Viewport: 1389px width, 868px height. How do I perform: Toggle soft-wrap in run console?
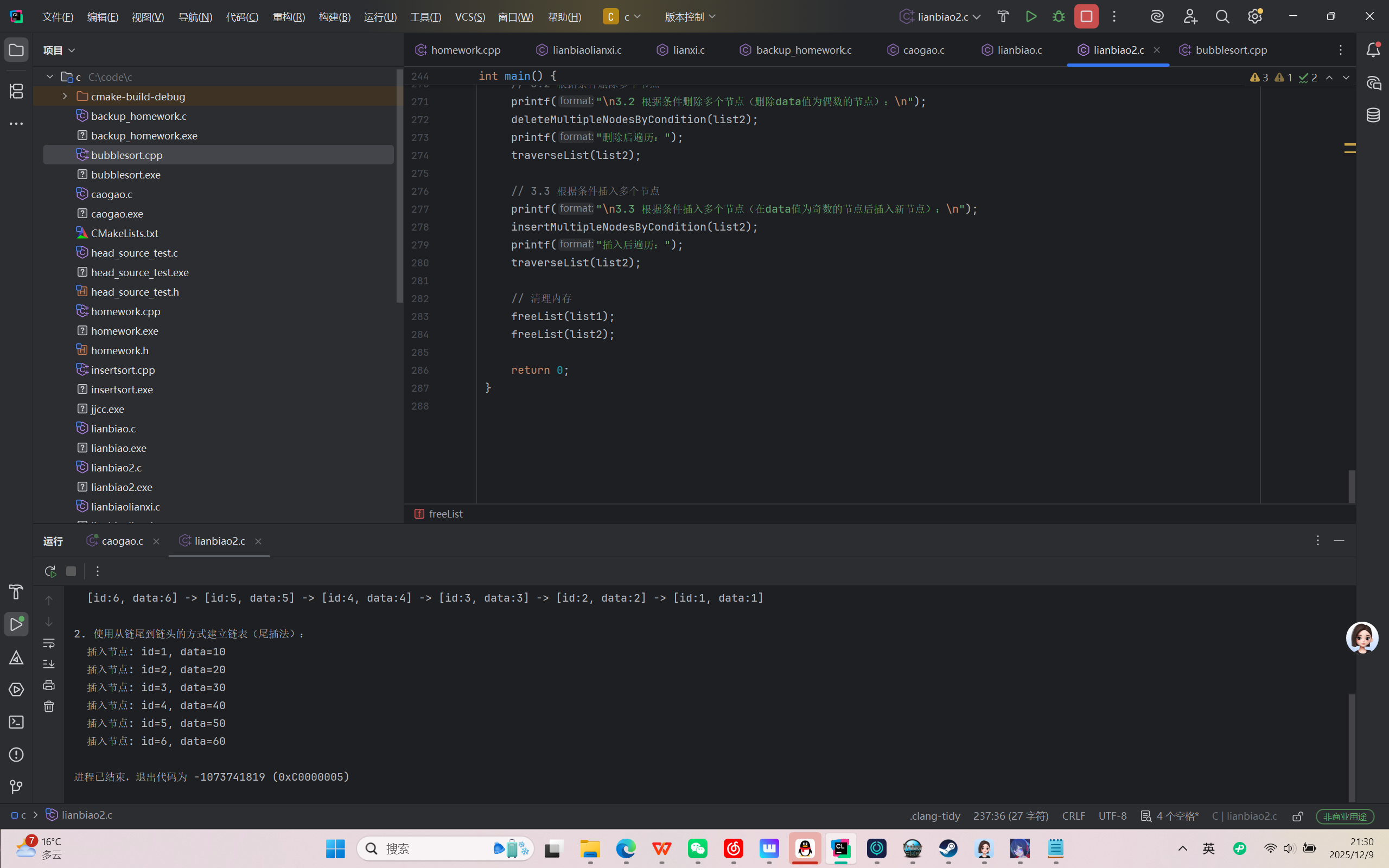coord(49,643)
